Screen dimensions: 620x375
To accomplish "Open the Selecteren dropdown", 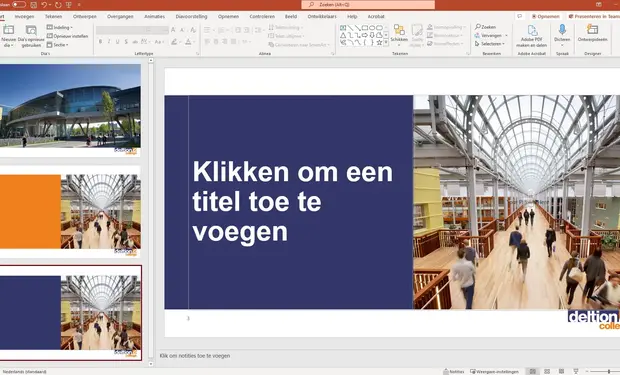I will (x=490, y=44).
